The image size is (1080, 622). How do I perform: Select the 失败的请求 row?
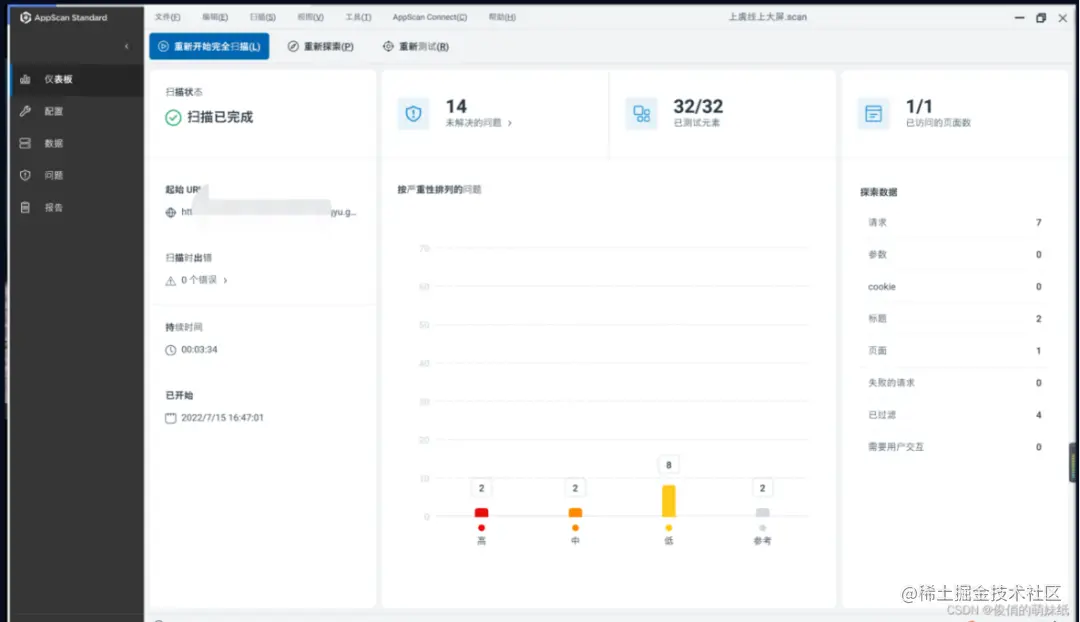[955, 383]
